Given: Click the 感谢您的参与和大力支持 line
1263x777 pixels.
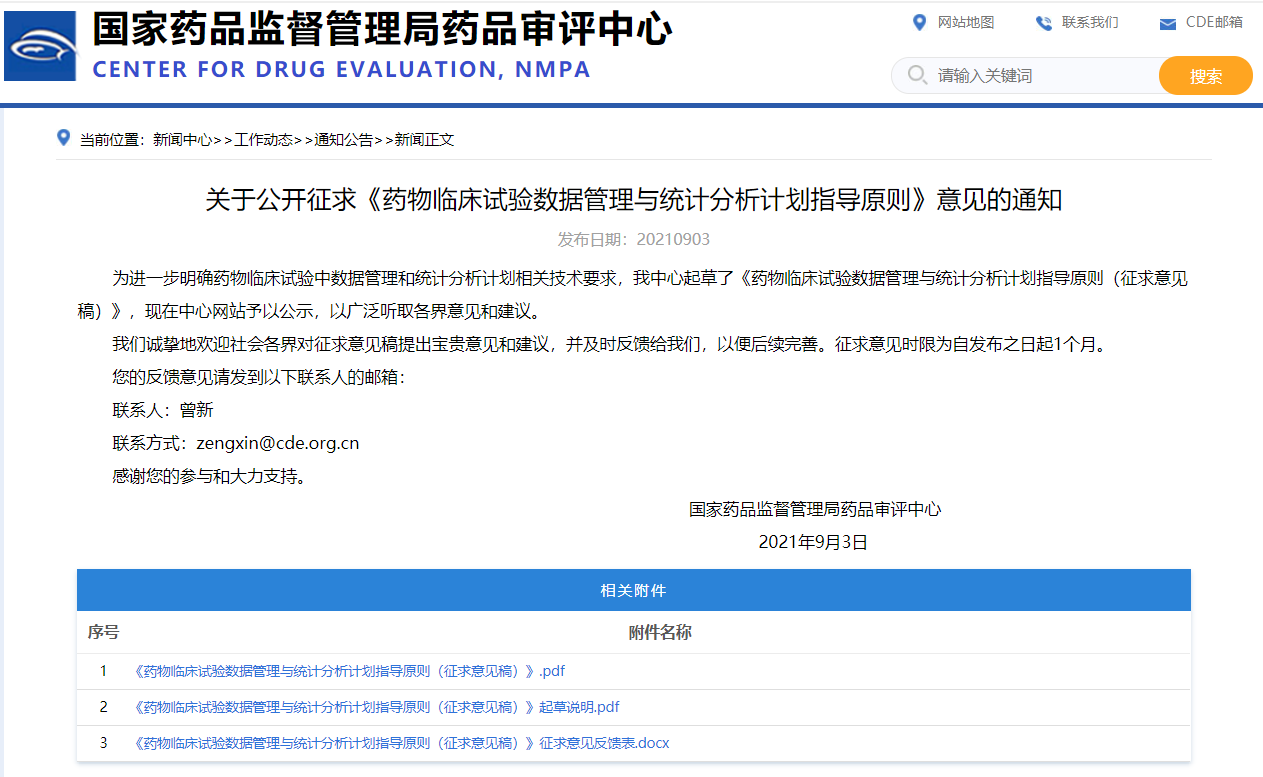Looking at the screenshot, I should [209, 476].
